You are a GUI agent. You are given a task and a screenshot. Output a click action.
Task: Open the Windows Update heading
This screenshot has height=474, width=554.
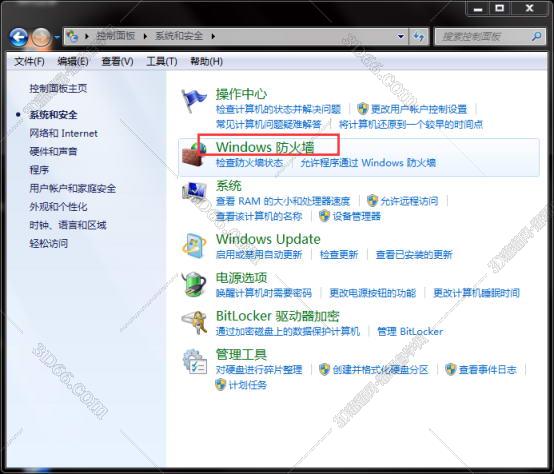[268, 239]
